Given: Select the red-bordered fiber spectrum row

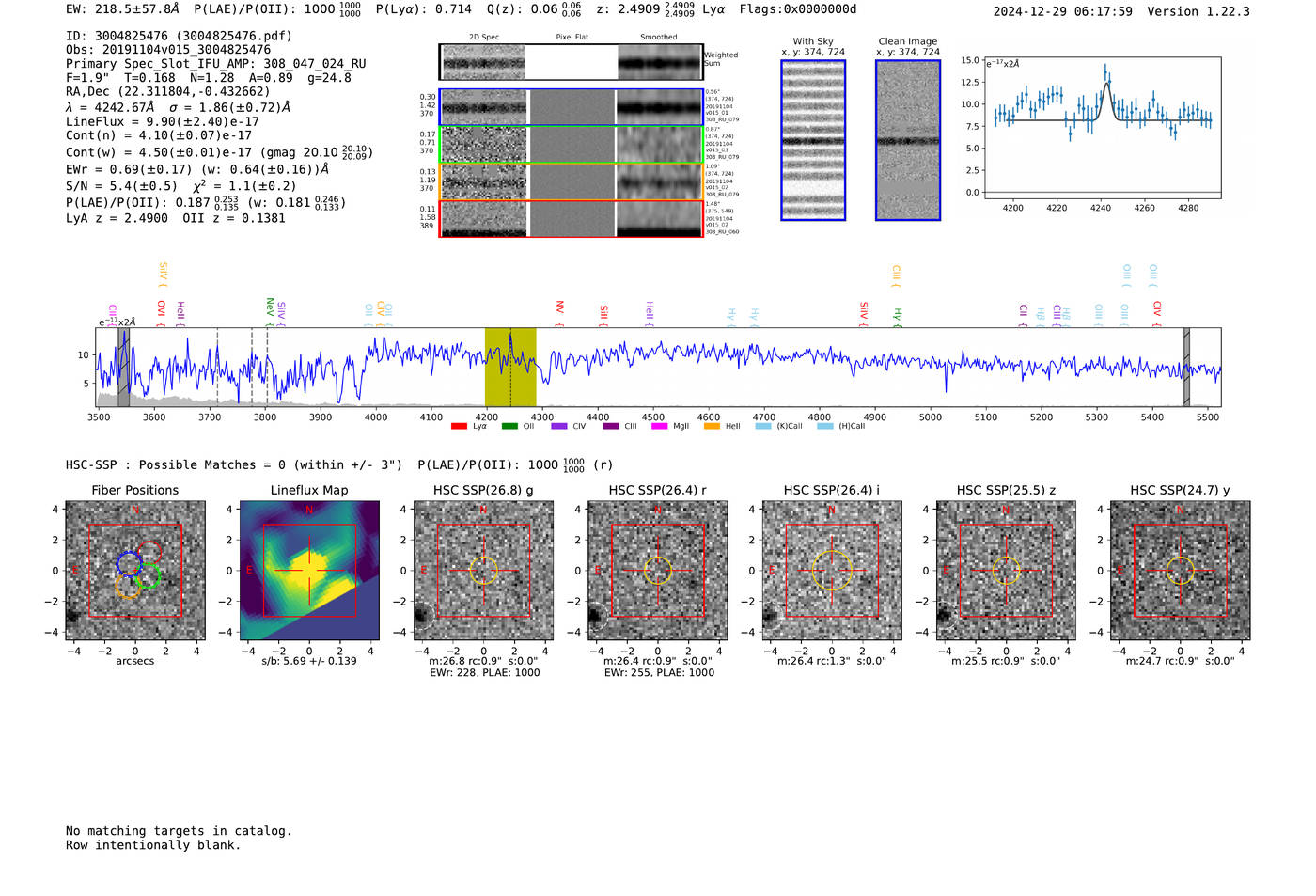Looking at the screenshot, I should pos(572,218).
